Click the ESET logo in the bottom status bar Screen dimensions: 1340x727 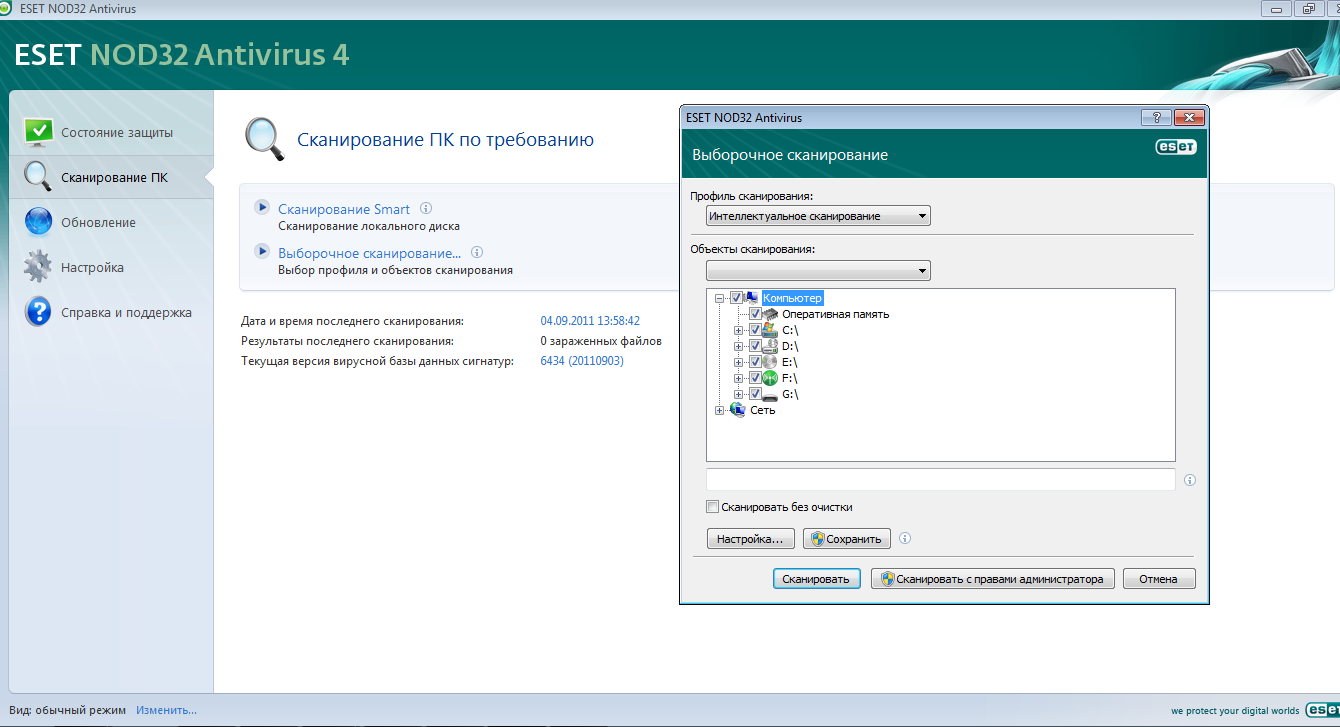coord(1321,710)
